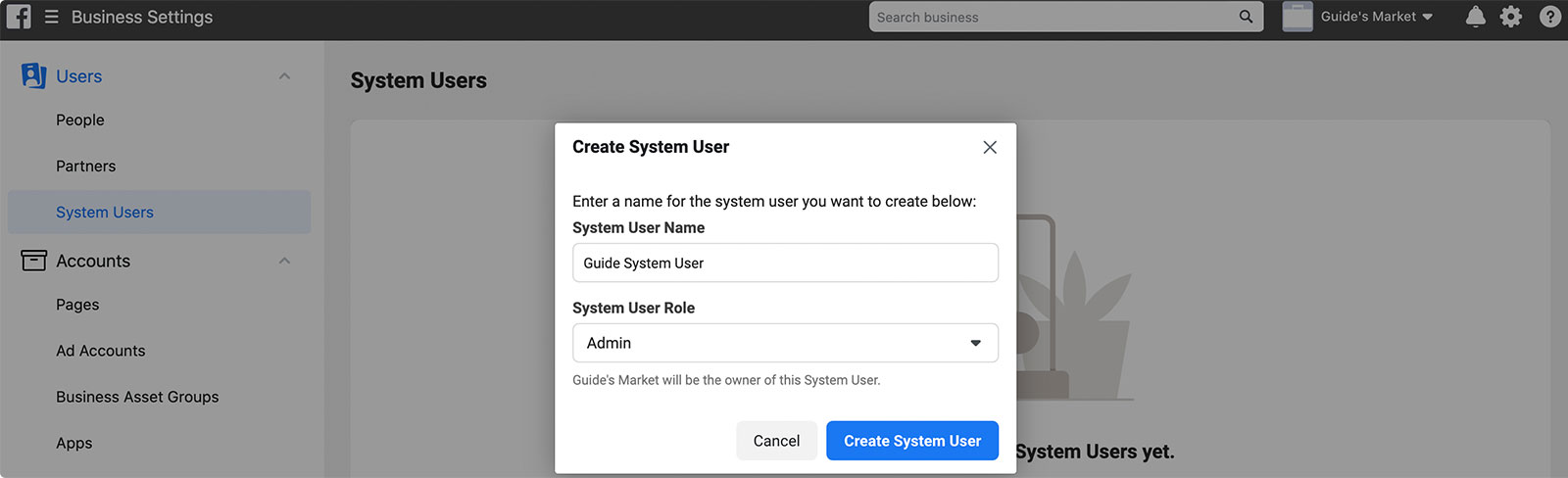The image size is (1568, 478).
Task: Click the Cancel button
Action: click(776, 441)
